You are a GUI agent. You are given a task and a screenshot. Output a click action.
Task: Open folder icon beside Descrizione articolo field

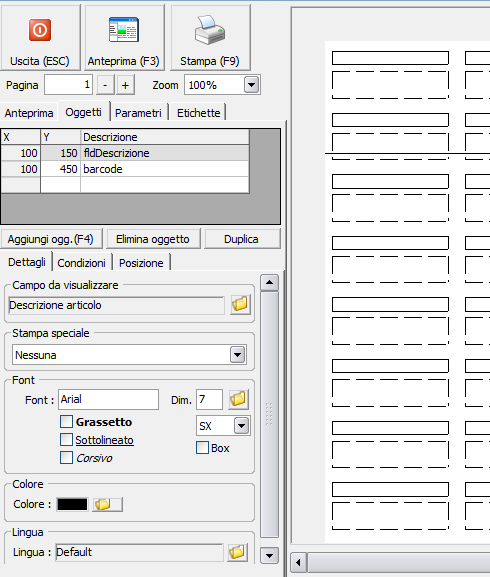[x=240, y=304]
